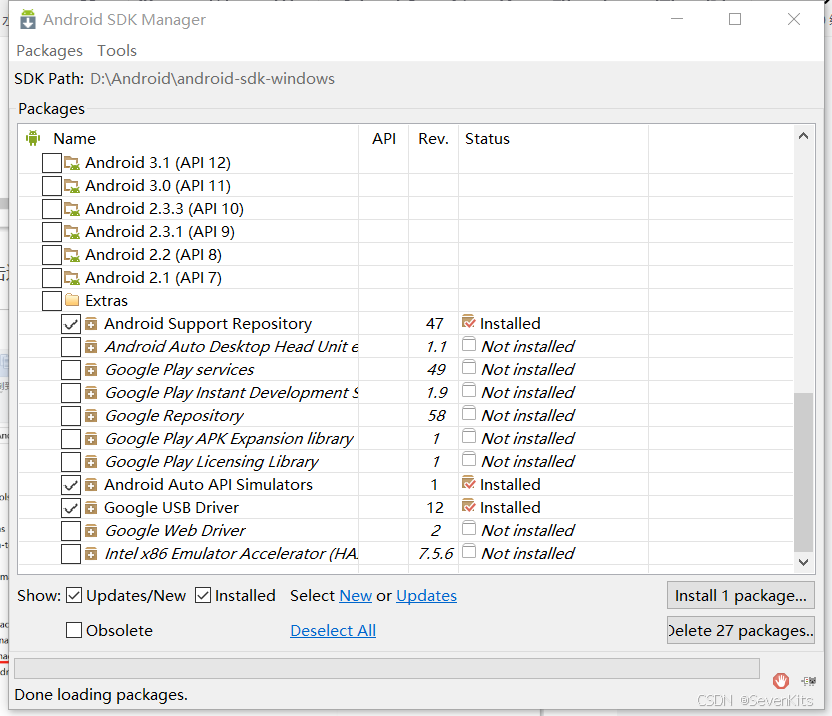
Task: Click the scrollbar up arrow
Action: 803,136
